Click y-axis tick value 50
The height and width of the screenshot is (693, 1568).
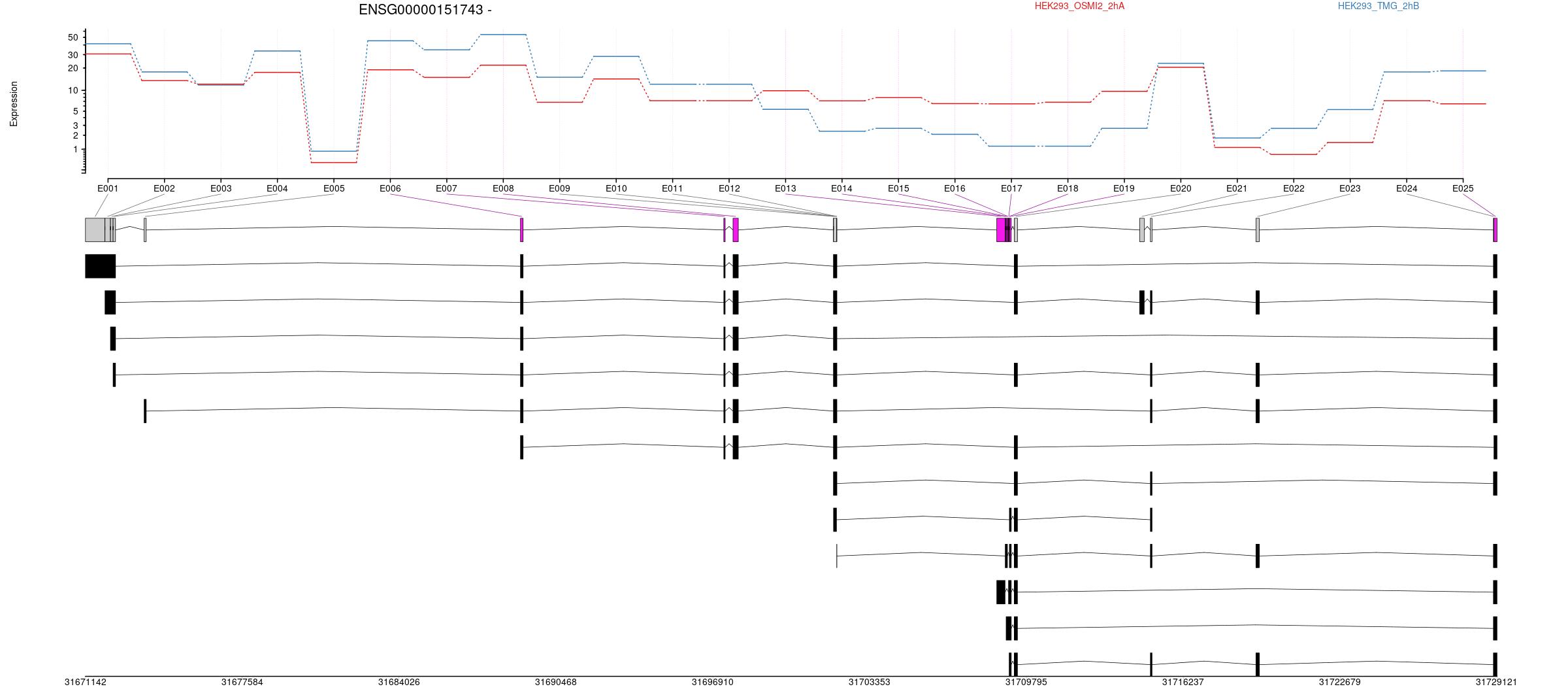pos(73,37)
